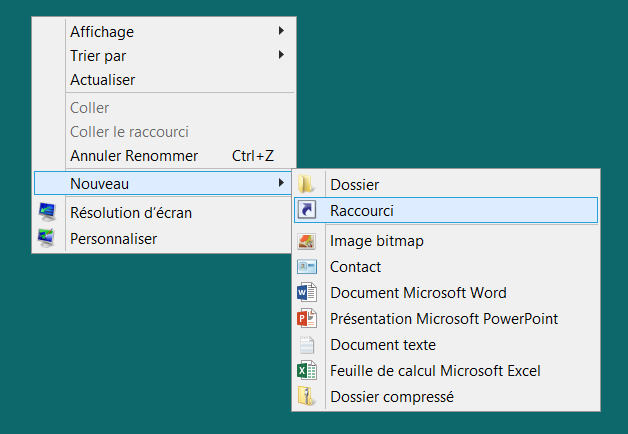628x434 pixels.
Task: Click the blank Document texte icon
Action: pos(307,345)
